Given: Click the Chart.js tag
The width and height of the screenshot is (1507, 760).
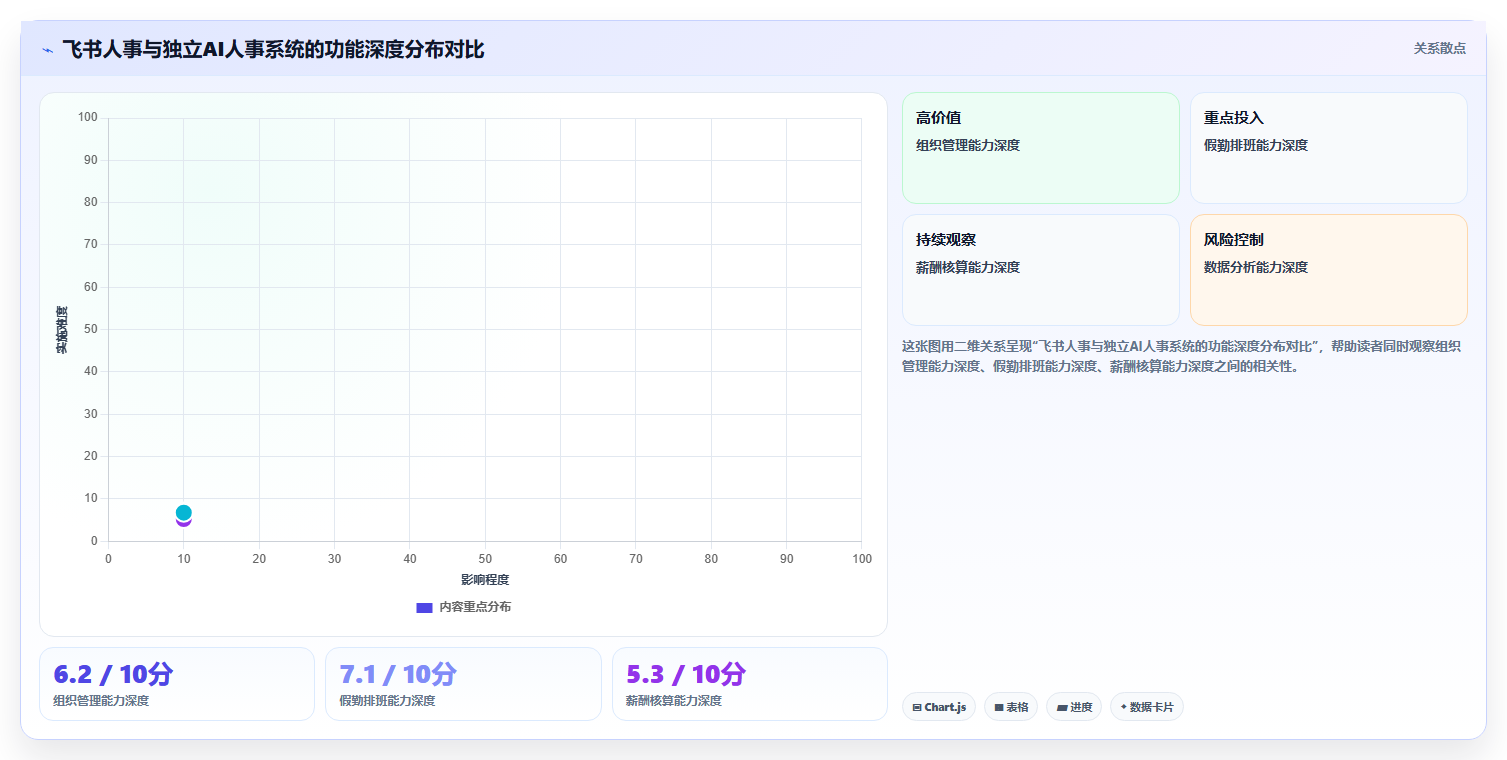Looking at the screenshot, I should [938, 707].
